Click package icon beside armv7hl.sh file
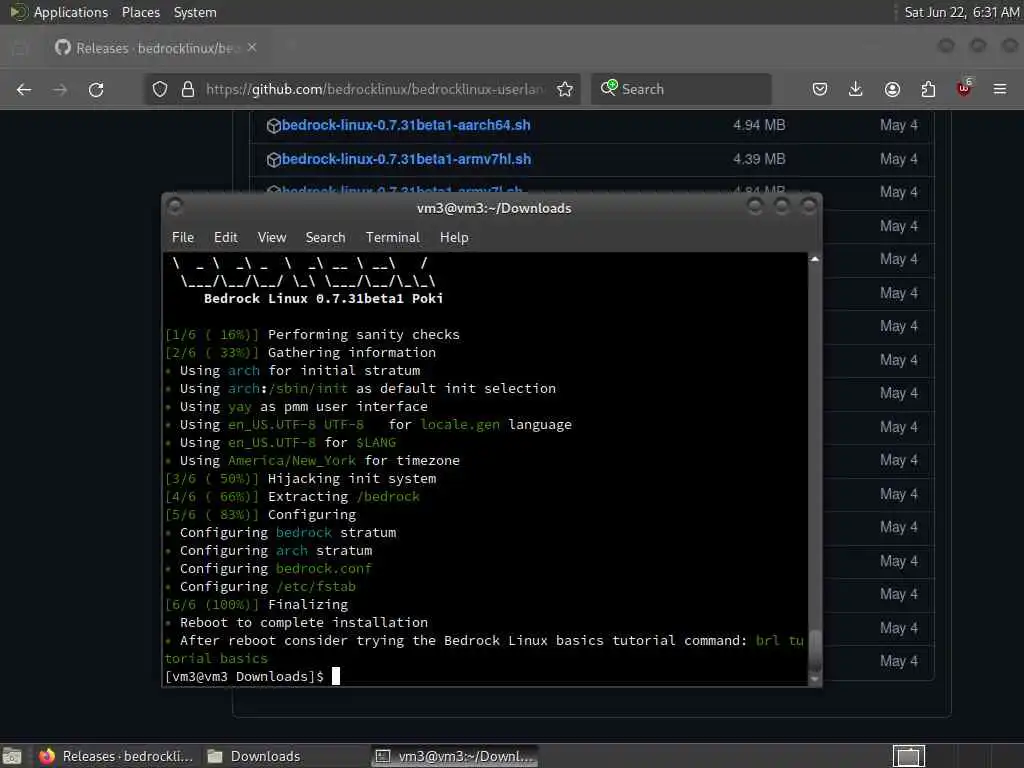1024x768 pixels. pos(274,160)
